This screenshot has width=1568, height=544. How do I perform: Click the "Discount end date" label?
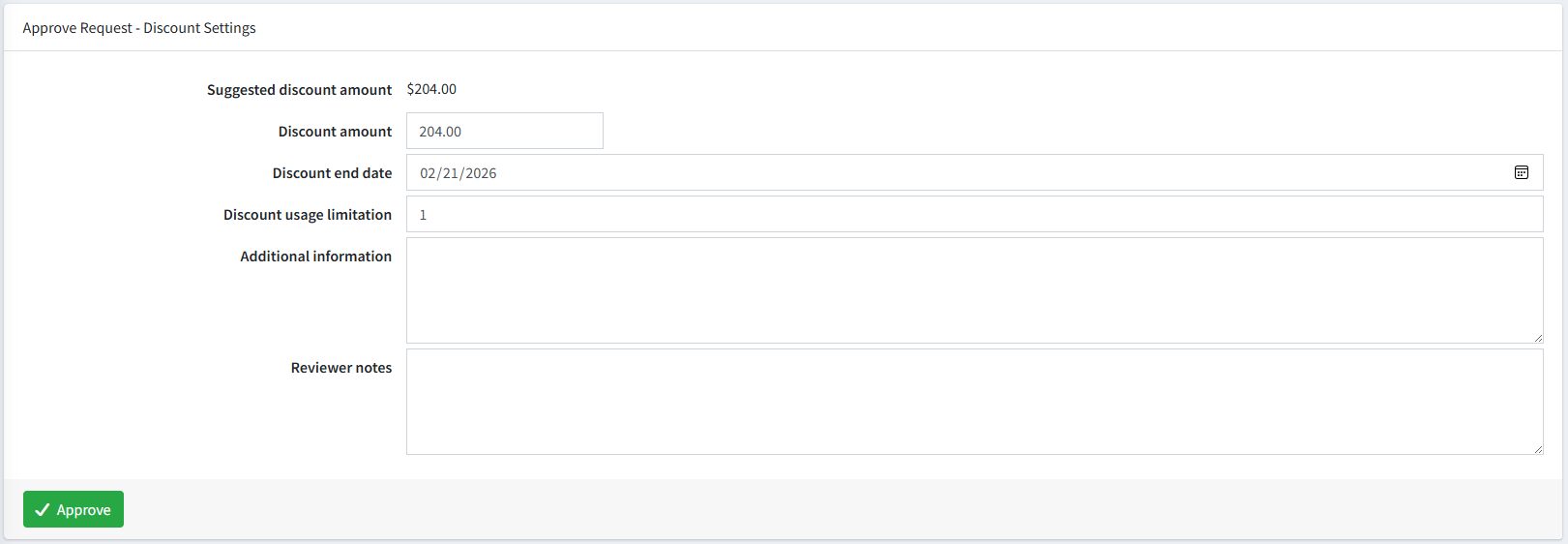click(332, 173)
